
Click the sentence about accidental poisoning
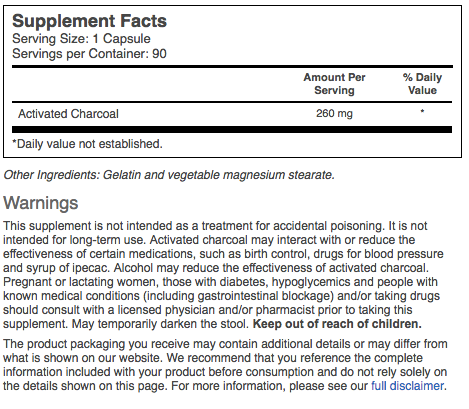tap(194, 226)
